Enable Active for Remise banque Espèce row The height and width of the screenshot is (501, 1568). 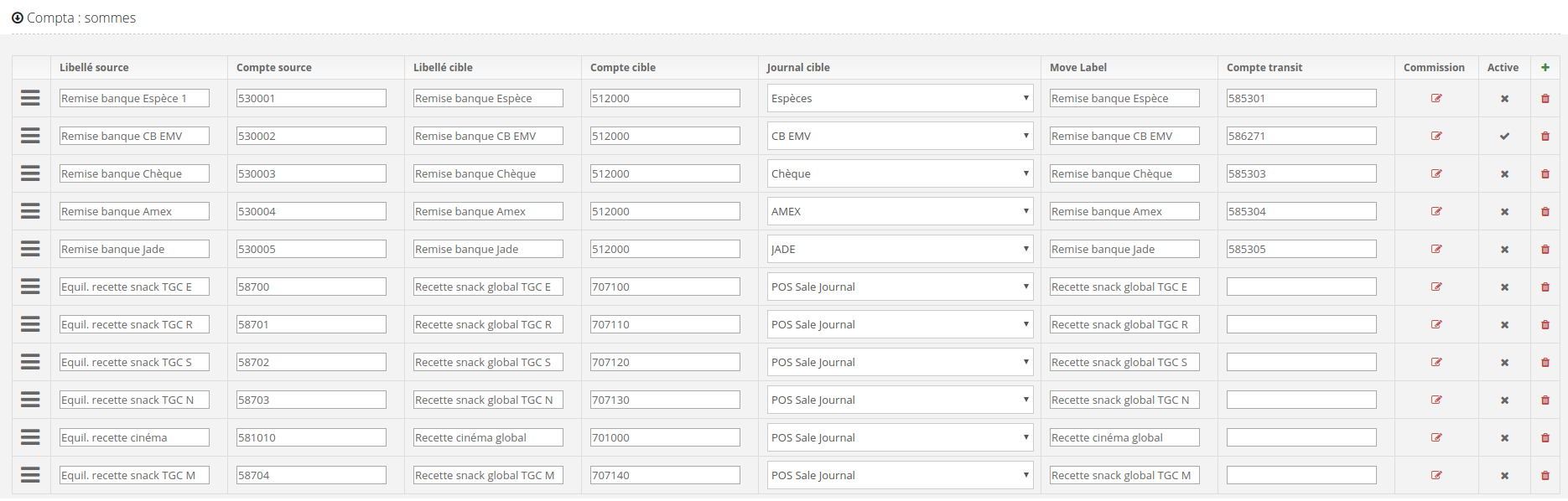[1504, 99]
